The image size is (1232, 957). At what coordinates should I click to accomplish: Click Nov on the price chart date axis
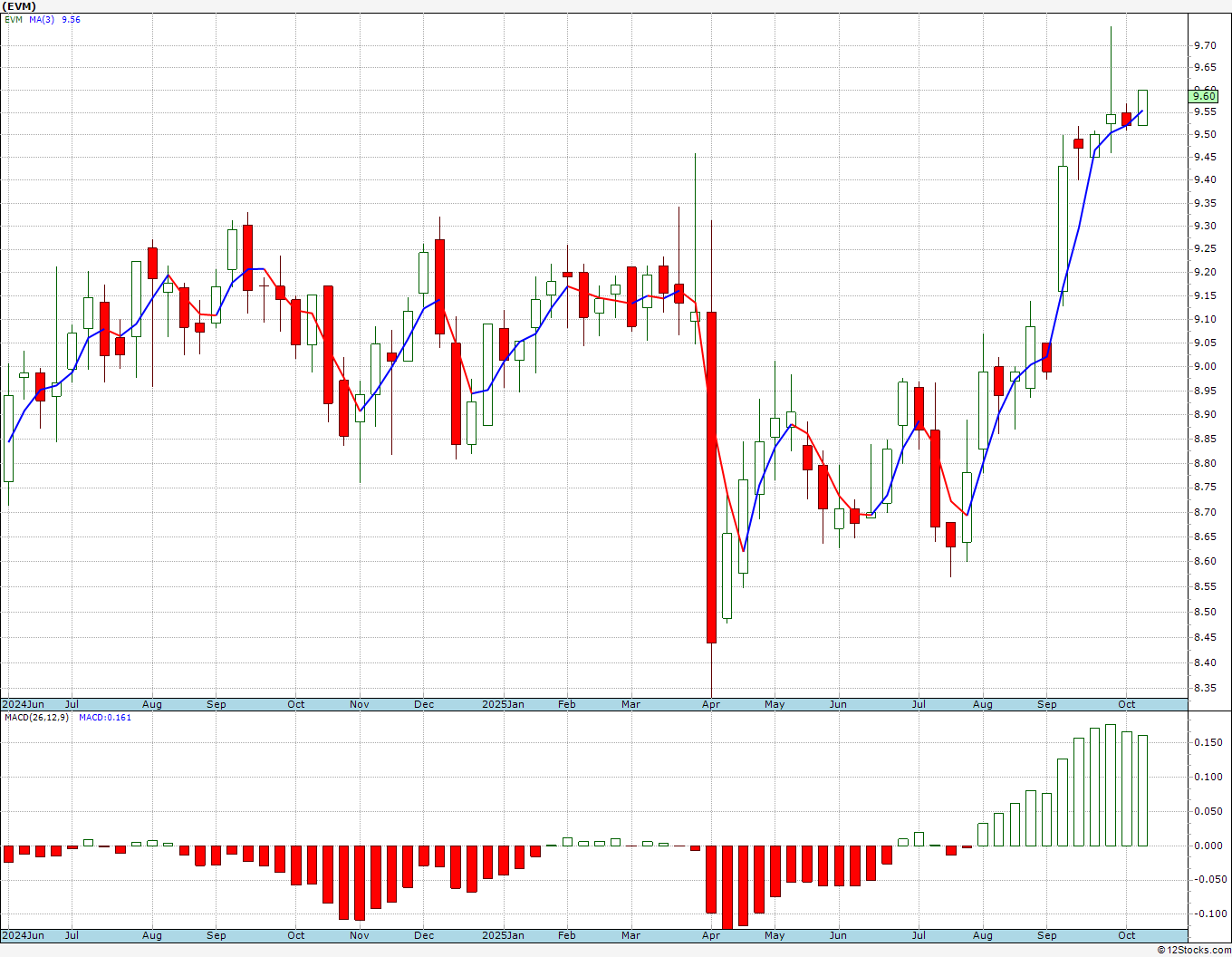coord(360,704)
